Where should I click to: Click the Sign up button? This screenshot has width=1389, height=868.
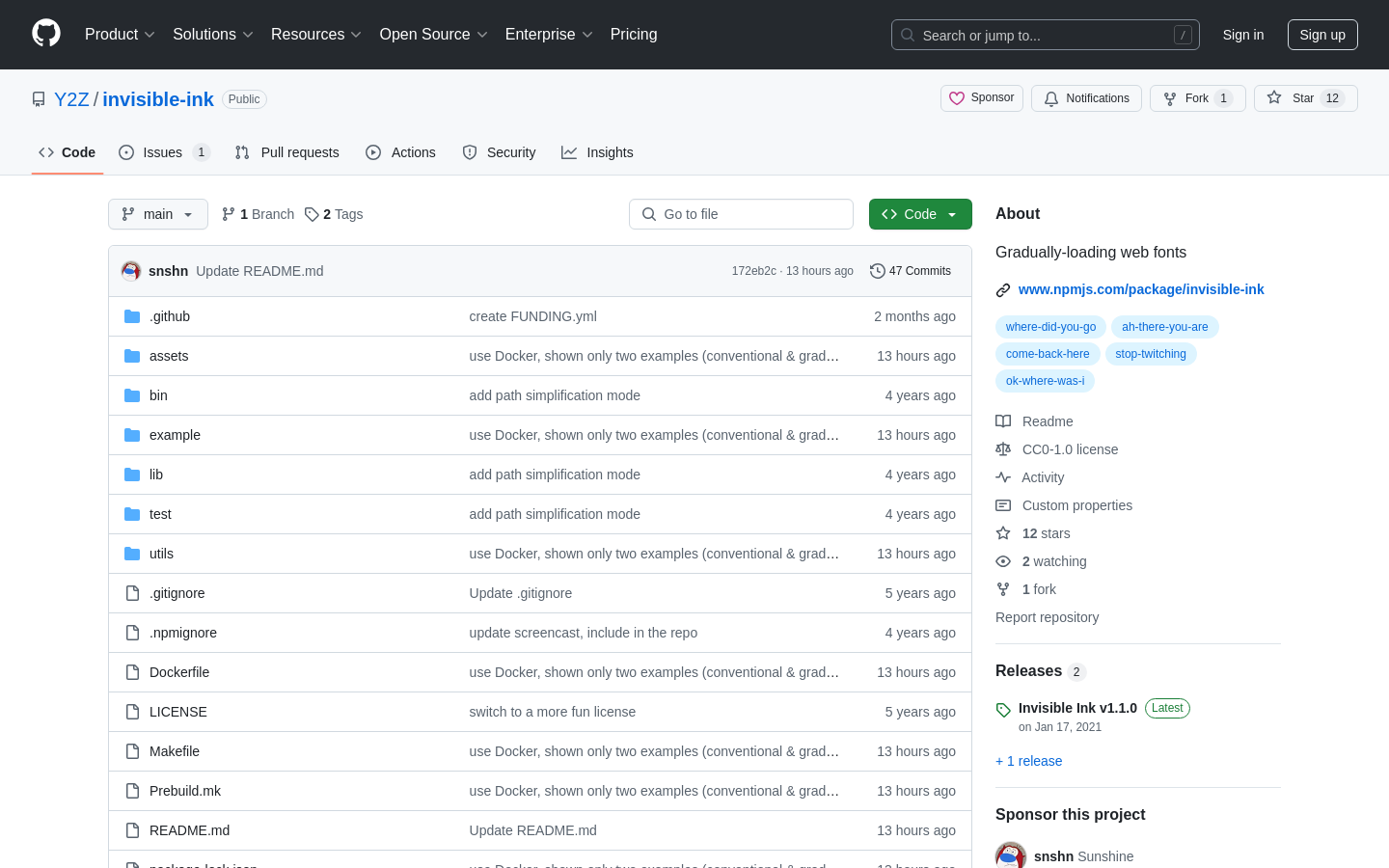click(1322, 35)
